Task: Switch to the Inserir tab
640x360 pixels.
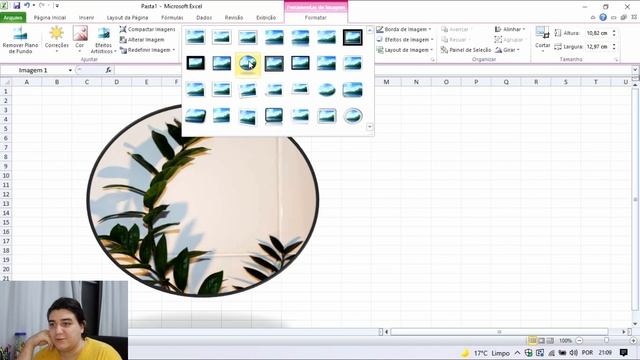Action: click(86, 18)
